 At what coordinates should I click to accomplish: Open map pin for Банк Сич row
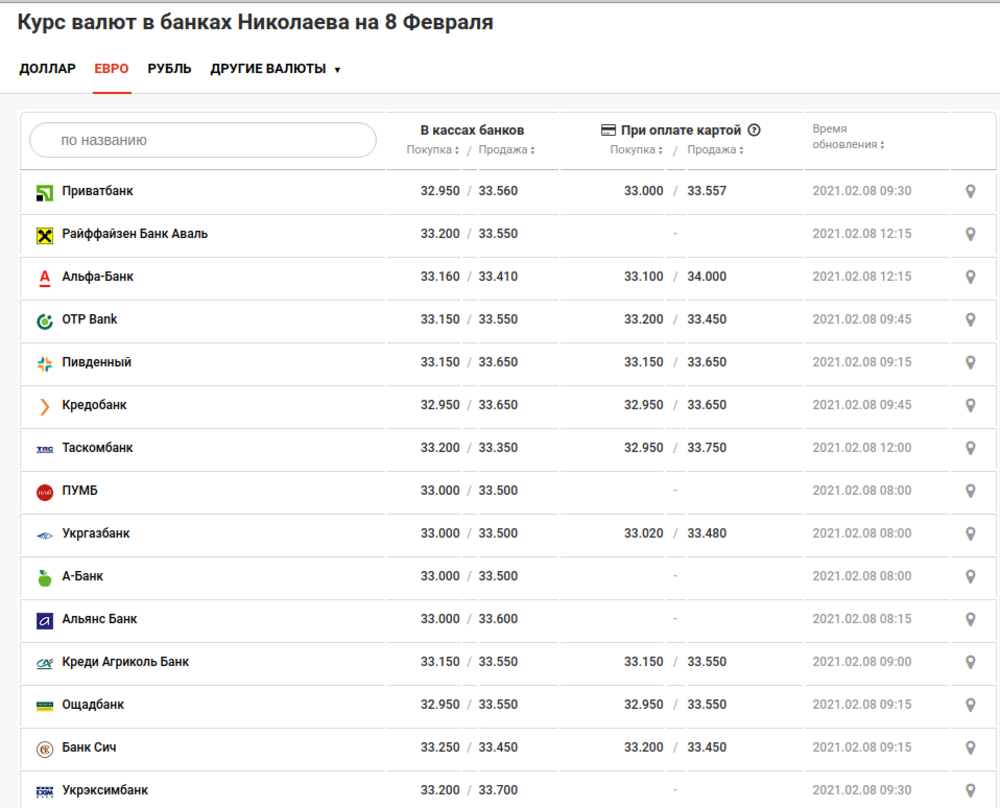[x=970, y=747]
